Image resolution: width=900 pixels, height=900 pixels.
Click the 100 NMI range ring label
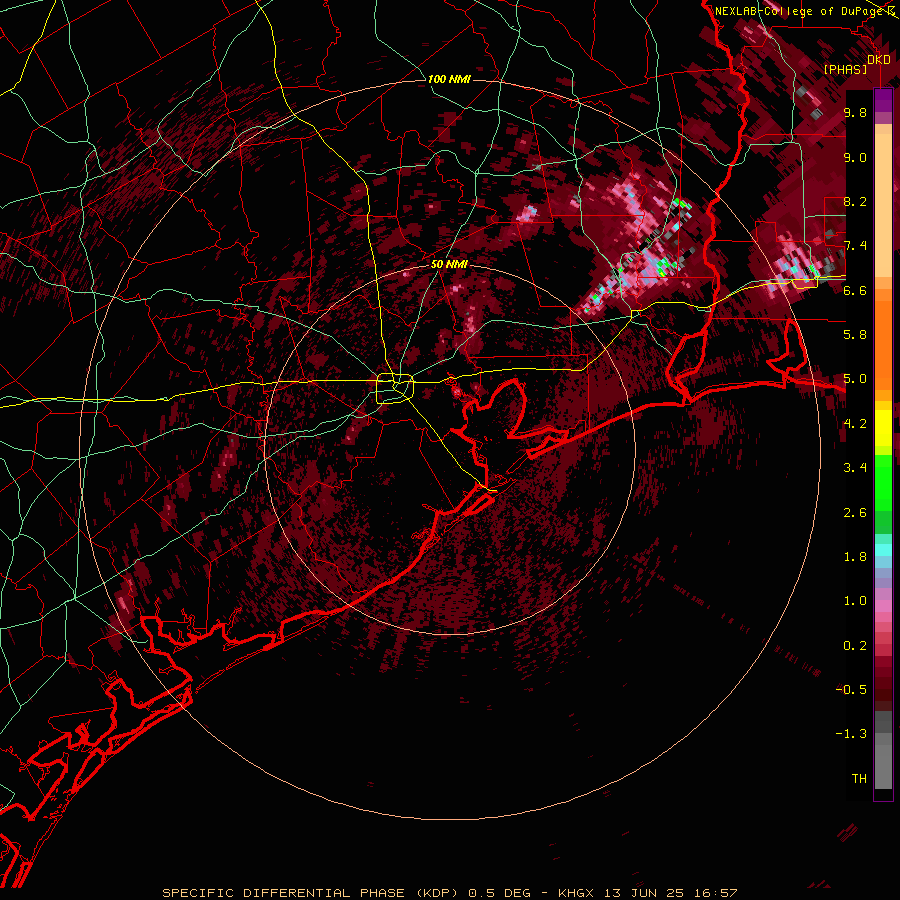(449, 79)
